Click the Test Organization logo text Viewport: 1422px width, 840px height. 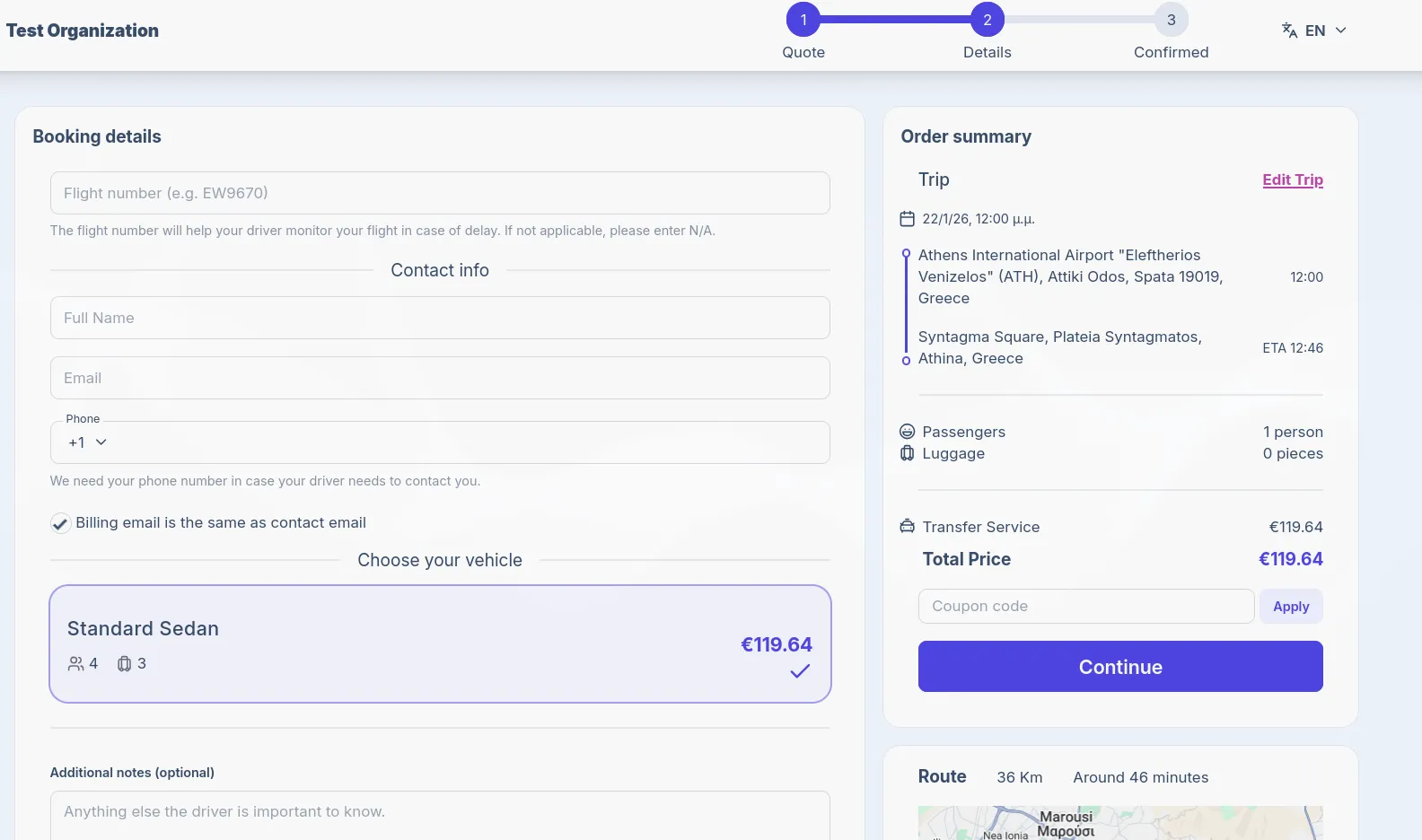coord(83,31)
